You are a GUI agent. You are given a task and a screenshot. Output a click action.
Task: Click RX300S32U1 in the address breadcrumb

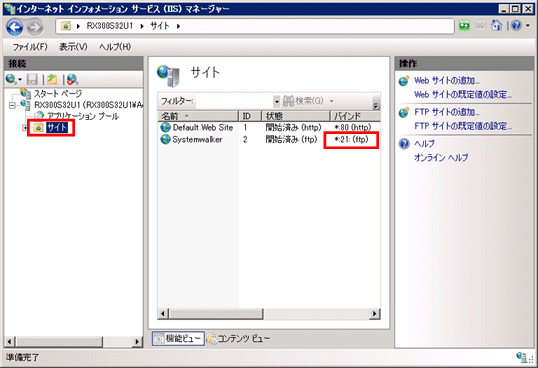109,26
